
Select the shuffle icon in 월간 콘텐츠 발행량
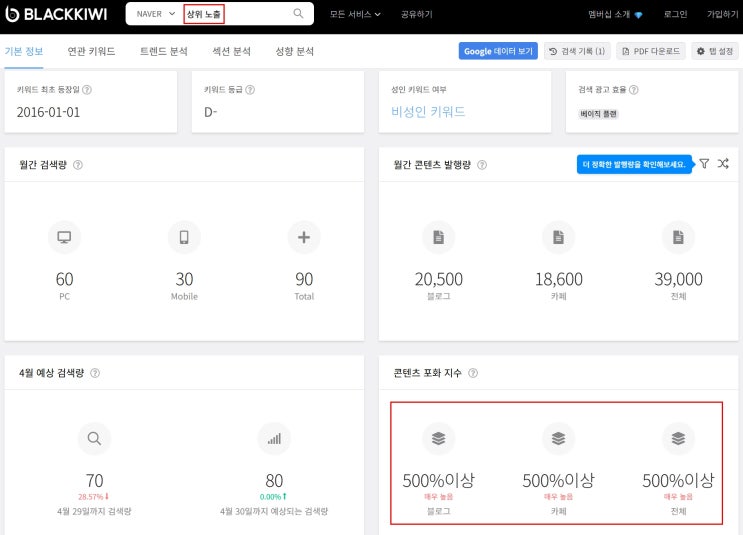click(723, 163)
